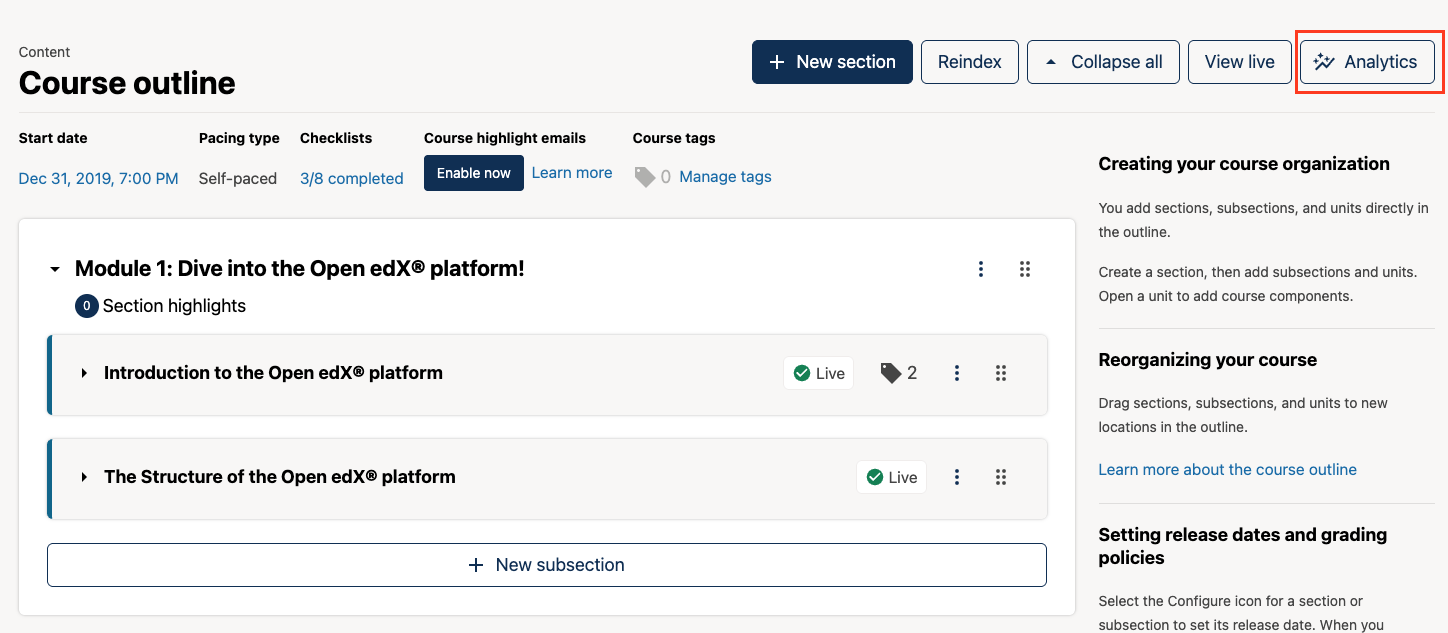Screen dimensions: 1448x633
Task: Click 'Learn more about the course outline'
Action: 1227,469
